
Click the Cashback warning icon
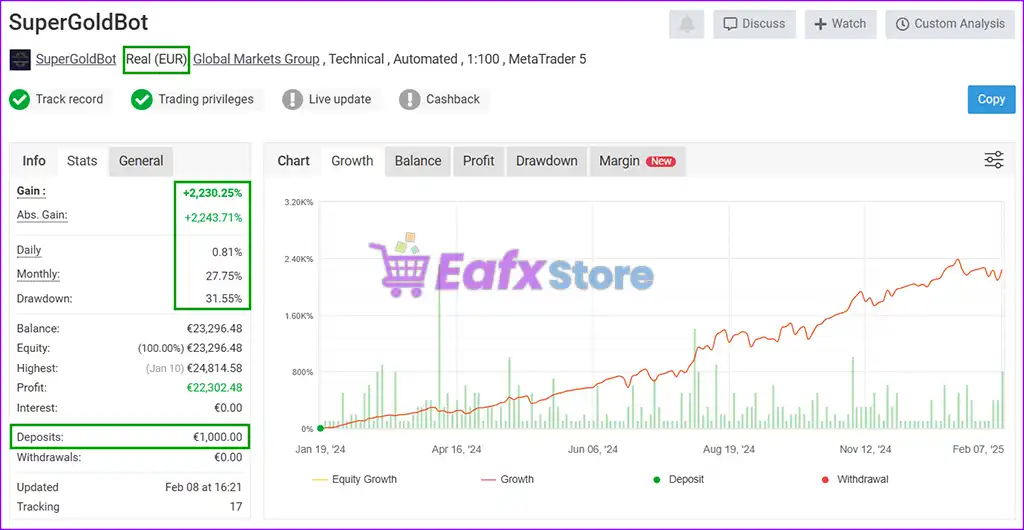tap(409, 99)
